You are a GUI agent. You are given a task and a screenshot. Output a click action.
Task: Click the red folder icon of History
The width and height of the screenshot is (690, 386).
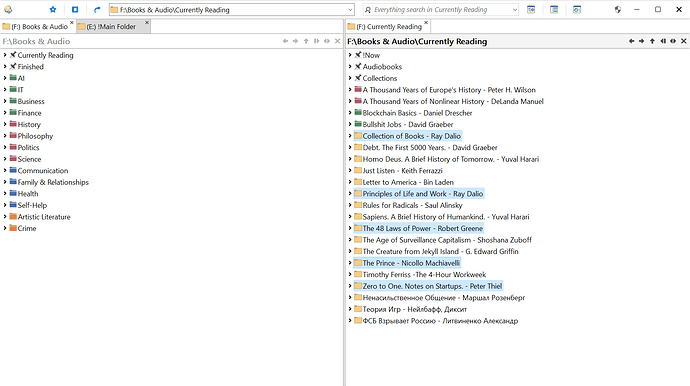[x=13, y=124]
